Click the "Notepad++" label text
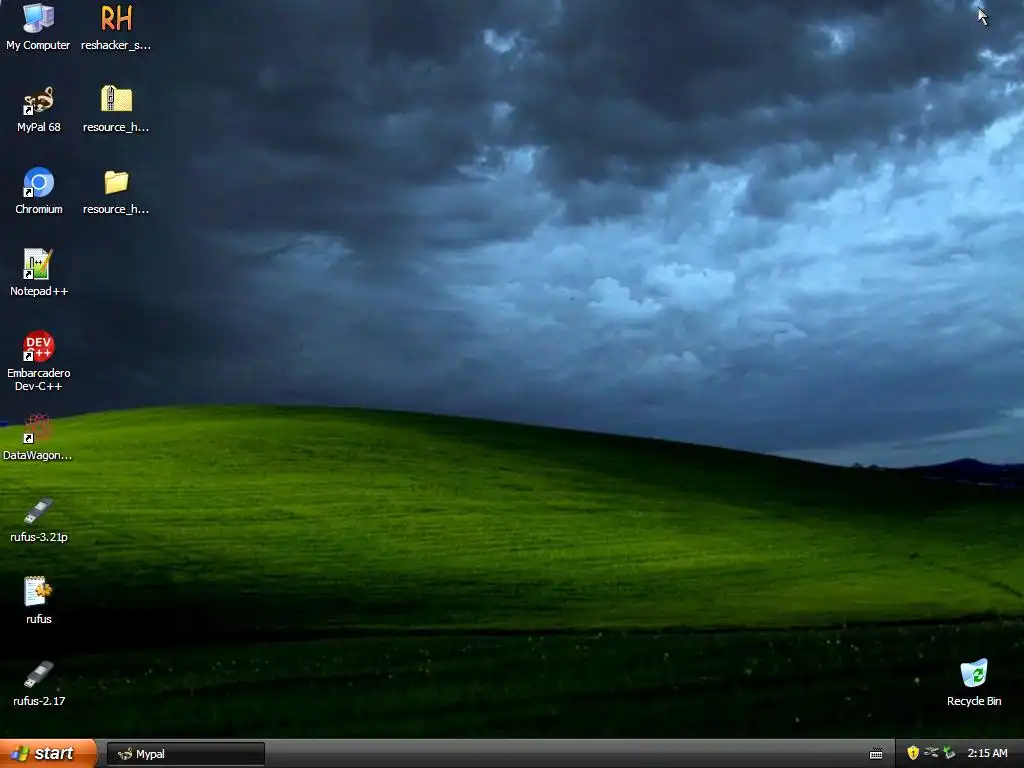The width and height of the screenshot is (1024, 768). (39, 291)
